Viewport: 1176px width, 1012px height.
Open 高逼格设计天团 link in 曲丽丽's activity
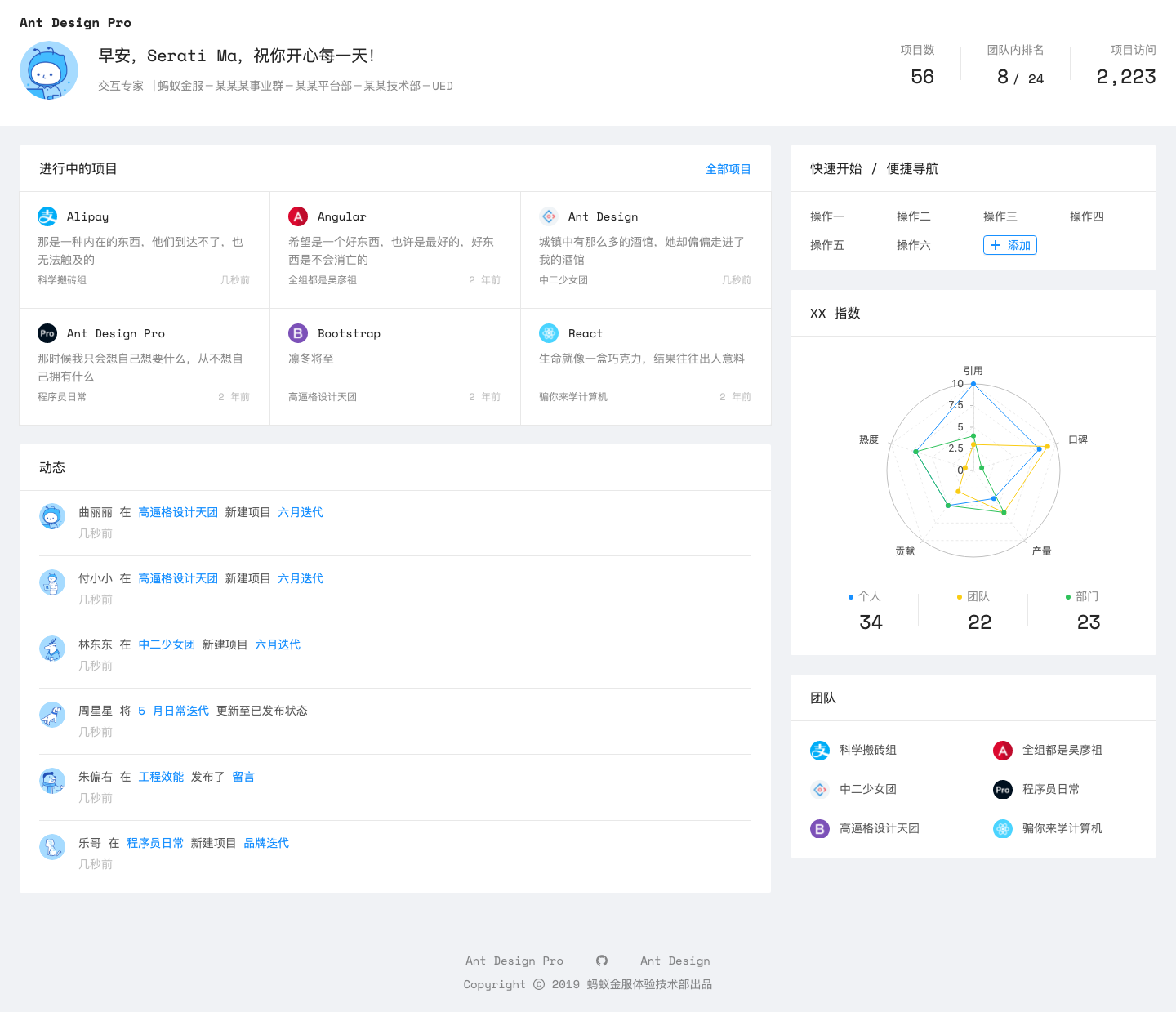[178, 512]
